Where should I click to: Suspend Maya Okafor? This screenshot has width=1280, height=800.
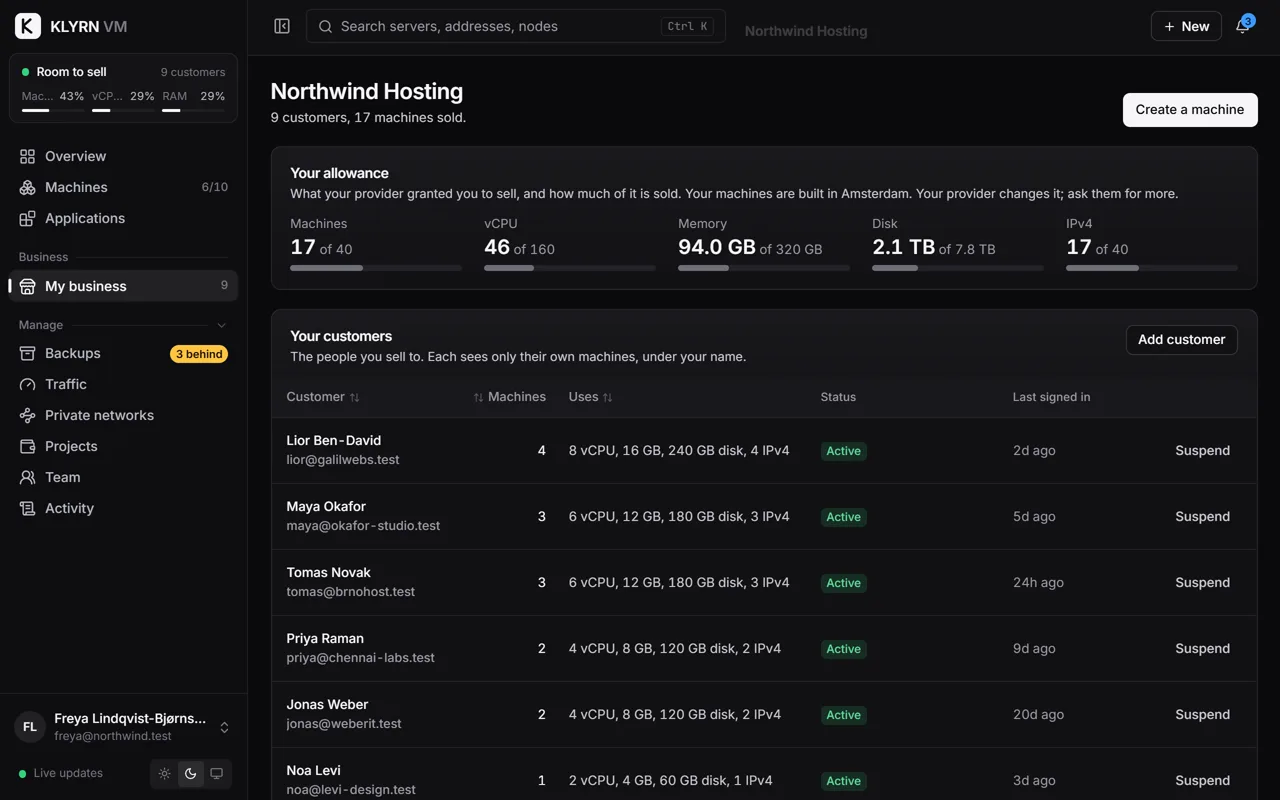pos(1202,517)
